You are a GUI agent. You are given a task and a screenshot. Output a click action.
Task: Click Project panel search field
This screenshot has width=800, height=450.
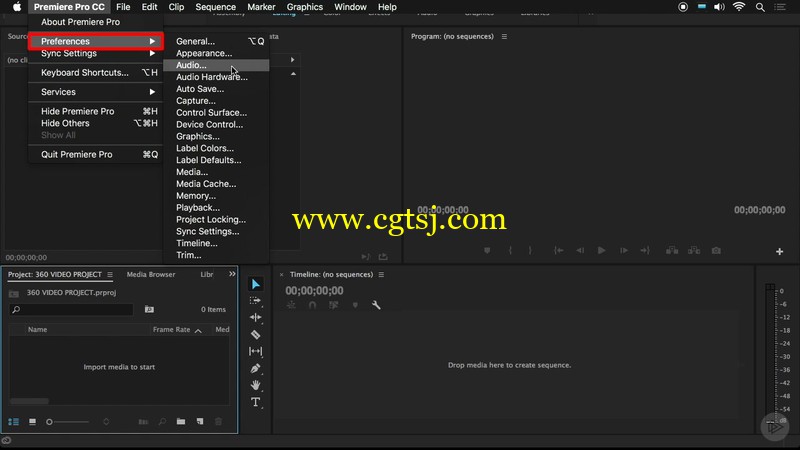point(71,309)
